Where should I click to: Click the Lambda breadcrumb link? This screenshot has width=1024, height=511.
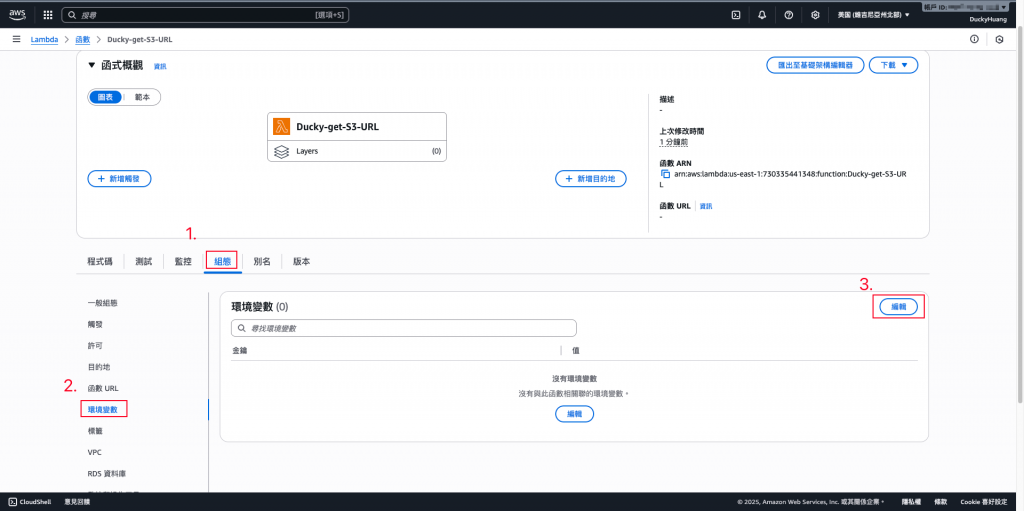point(44,40)
